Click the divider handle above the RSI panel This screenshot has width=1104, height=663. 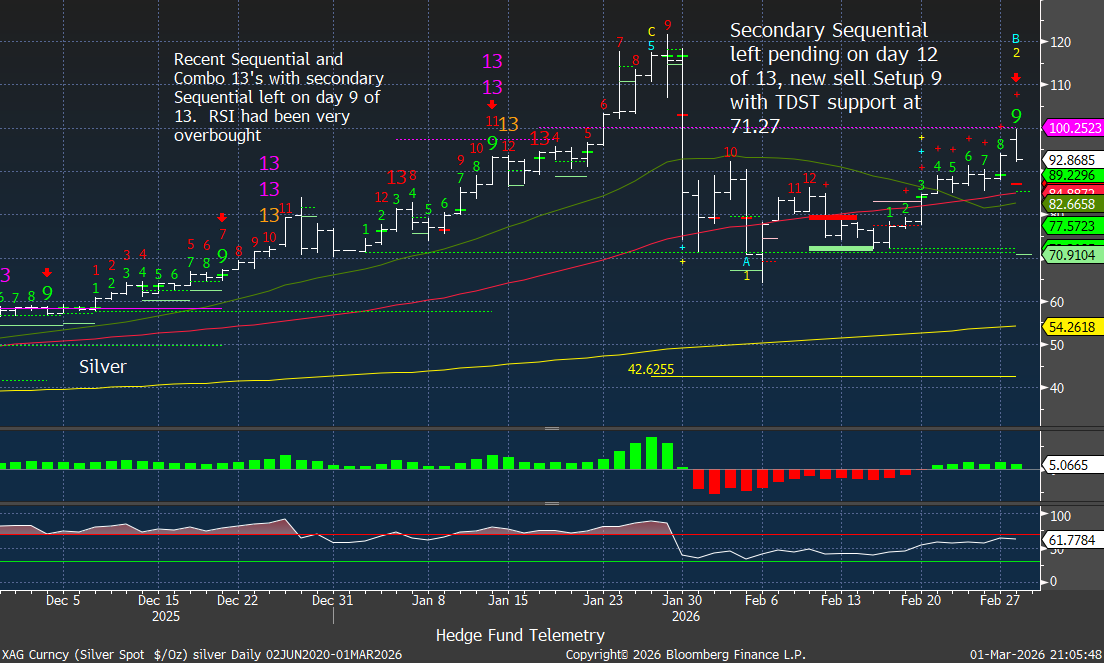(x=551, y=504)
